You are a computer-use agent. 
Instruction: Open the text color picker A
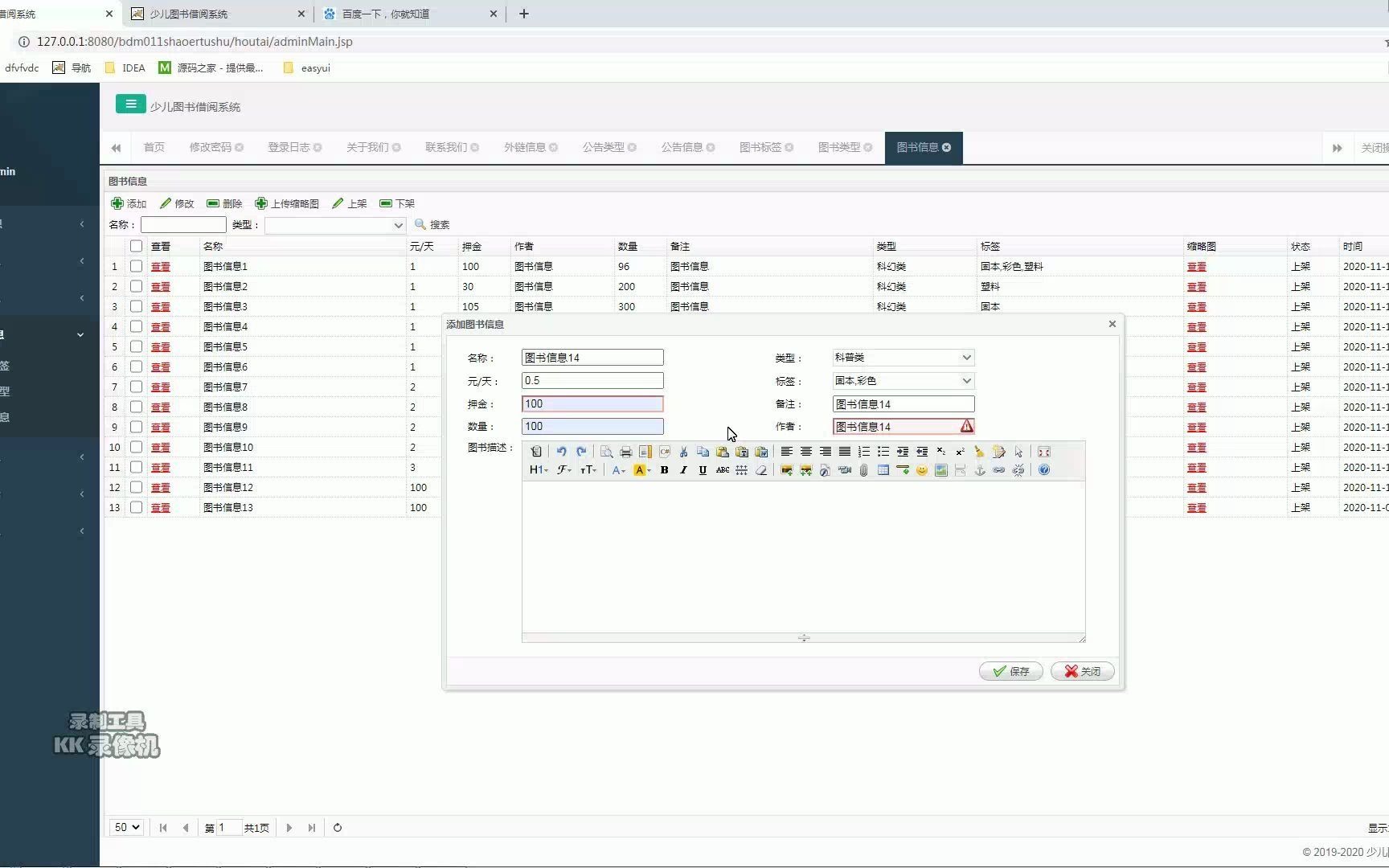point(618,470)
